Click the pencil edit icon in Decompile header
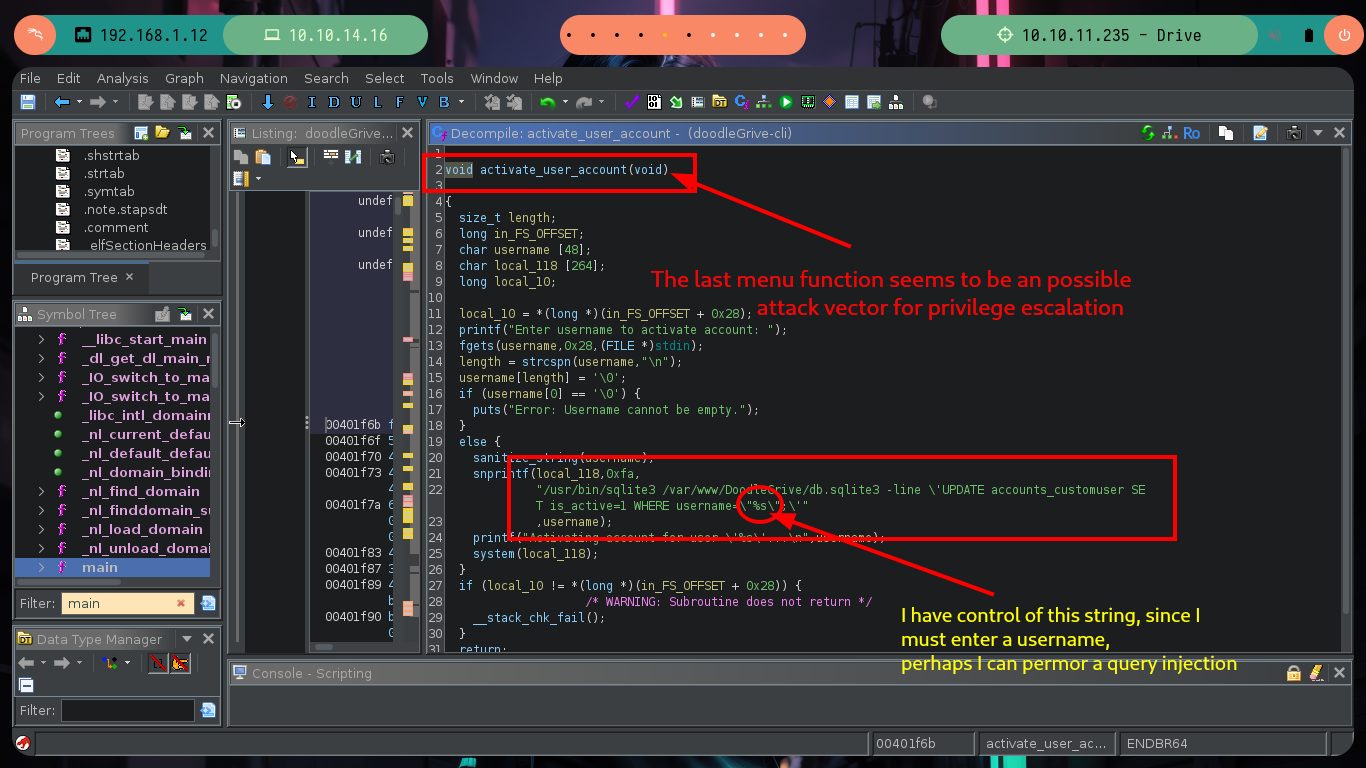1366x768 pixels. (x=1260, y=133)
